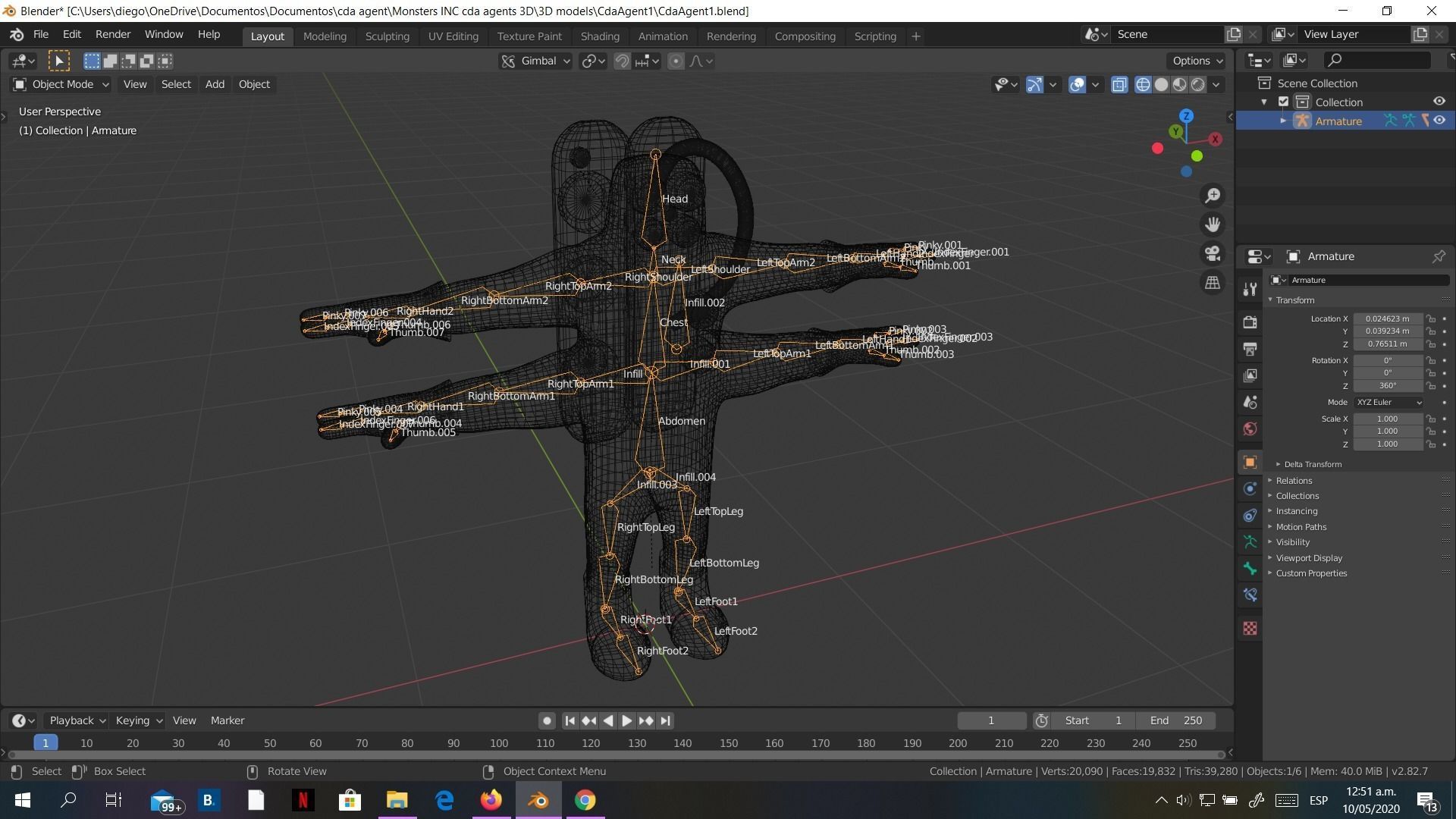
Task: Open the Object Mode dropdown
Action: 61,84
